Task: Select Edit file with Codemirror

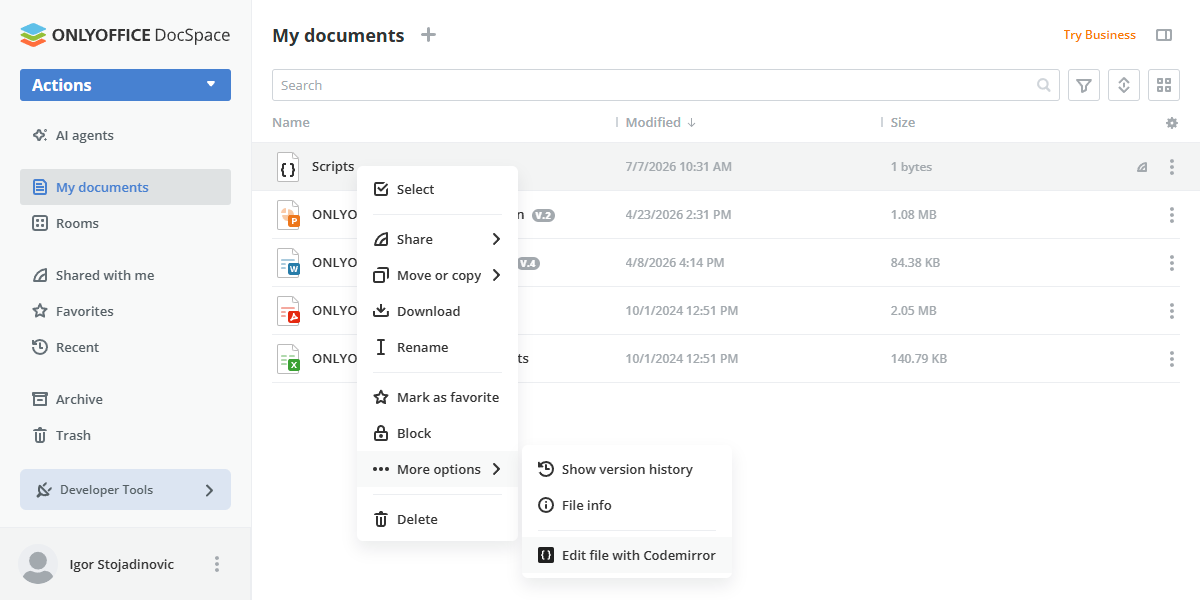Action: [x=627, y=555]
